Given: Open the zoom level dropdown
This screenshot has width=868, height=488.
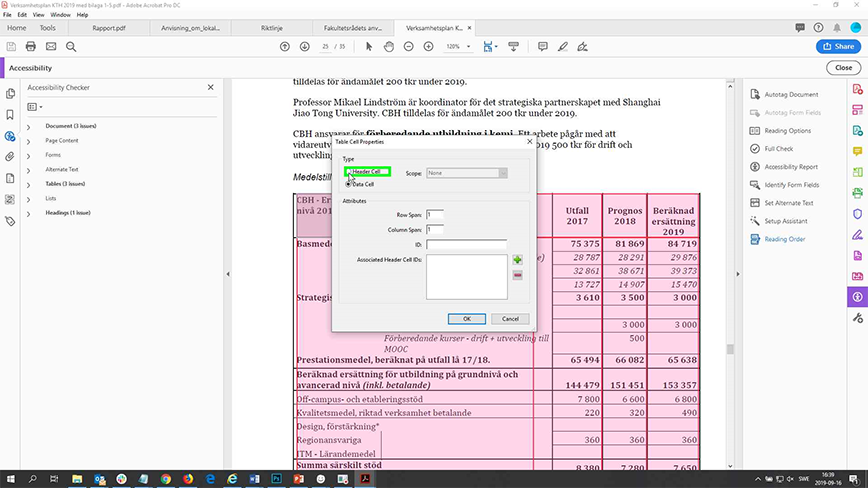Looking at the screenshot, I should coord(469,47).
